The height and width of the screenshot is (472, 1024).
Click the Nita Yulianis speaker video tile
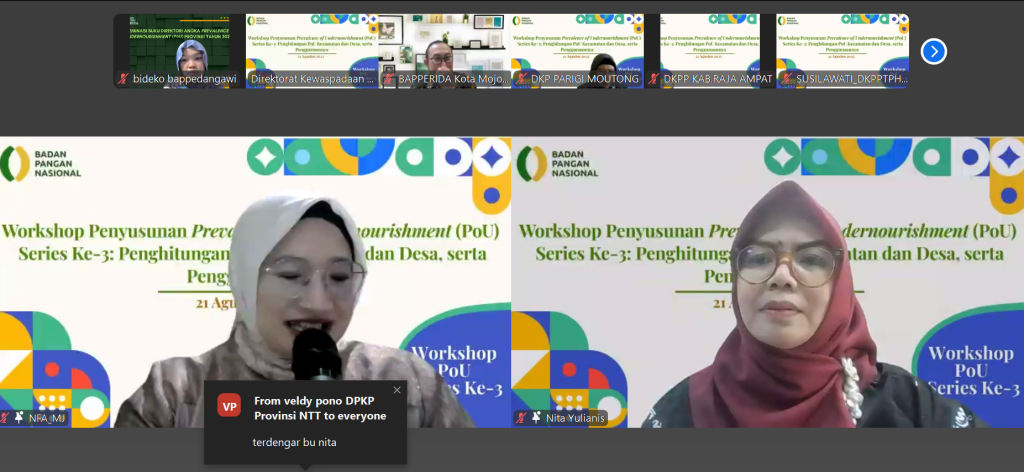click(768, 282)
